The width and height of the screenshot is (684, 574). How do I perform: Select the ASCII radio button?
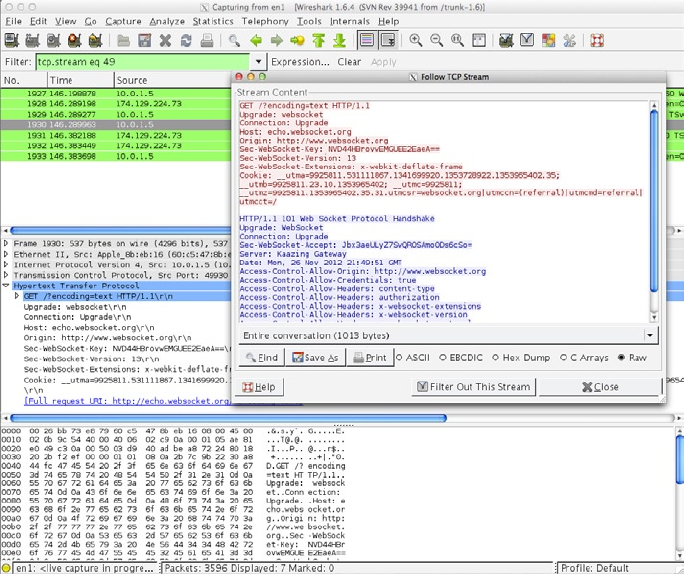(x=400, y=357)
